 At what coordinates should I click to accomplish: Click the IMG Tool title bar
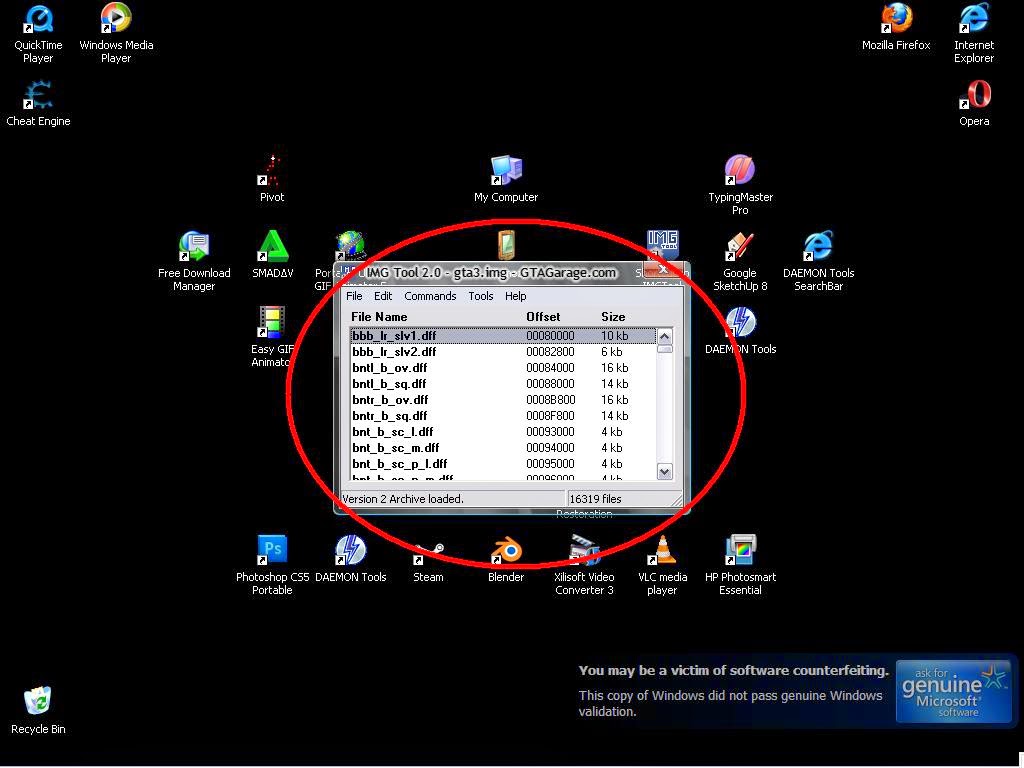pyautogui.click(x=490, y=272)
